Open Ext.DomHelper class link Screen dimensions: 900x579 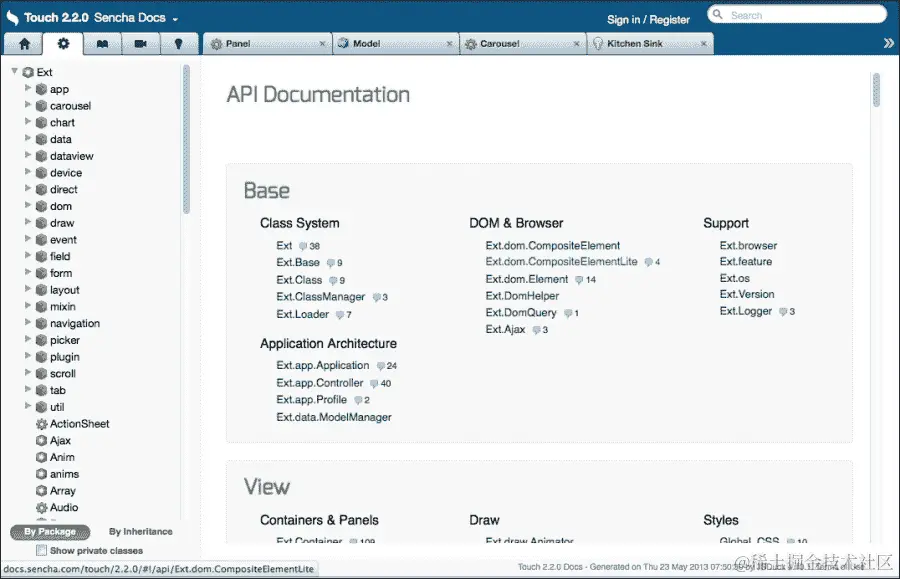click(522, 296)
